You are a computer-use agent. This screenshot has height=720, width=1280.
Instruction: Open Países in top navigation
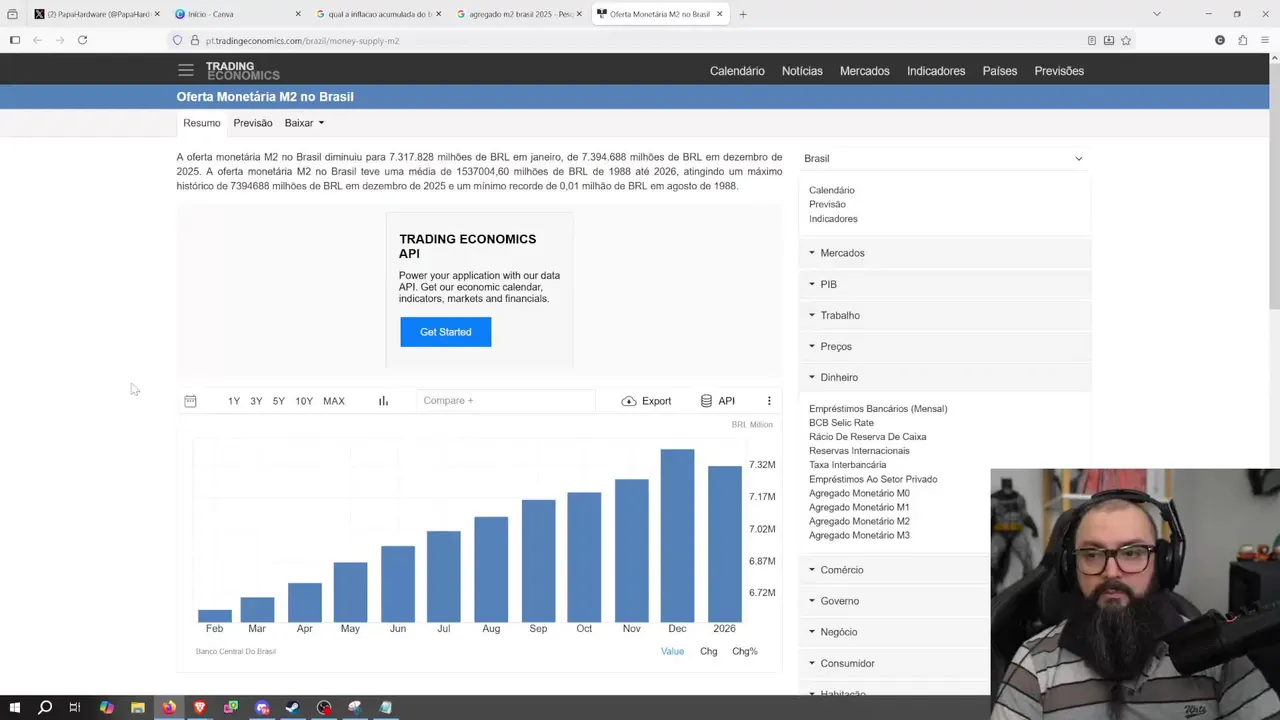999,71
